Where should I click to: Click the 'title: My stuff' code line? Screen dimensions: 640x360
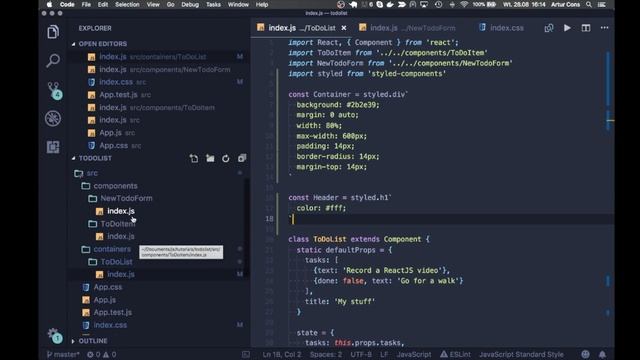pos(340,302)
